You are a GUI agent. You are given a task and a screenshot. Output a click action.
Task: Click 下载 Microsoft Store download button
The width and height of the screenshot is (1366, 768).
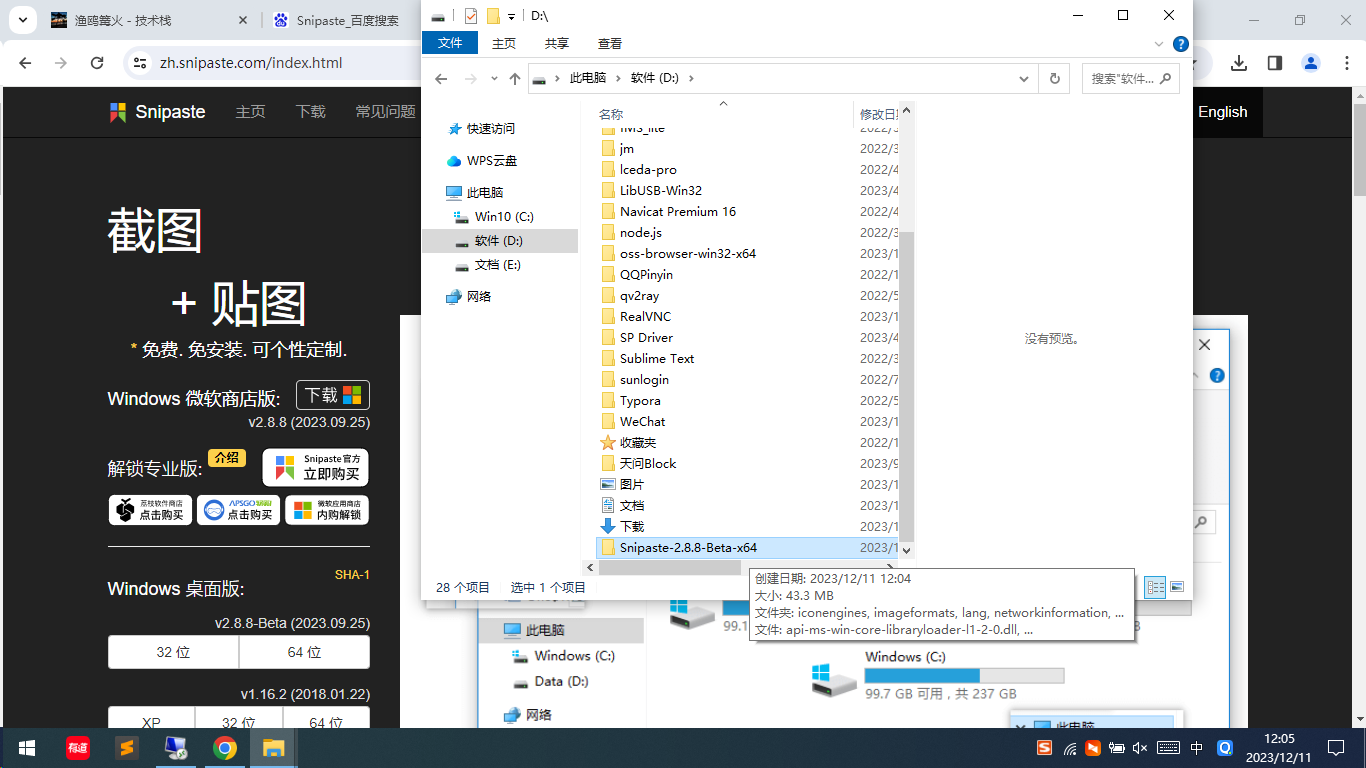[x=333, y=395]
